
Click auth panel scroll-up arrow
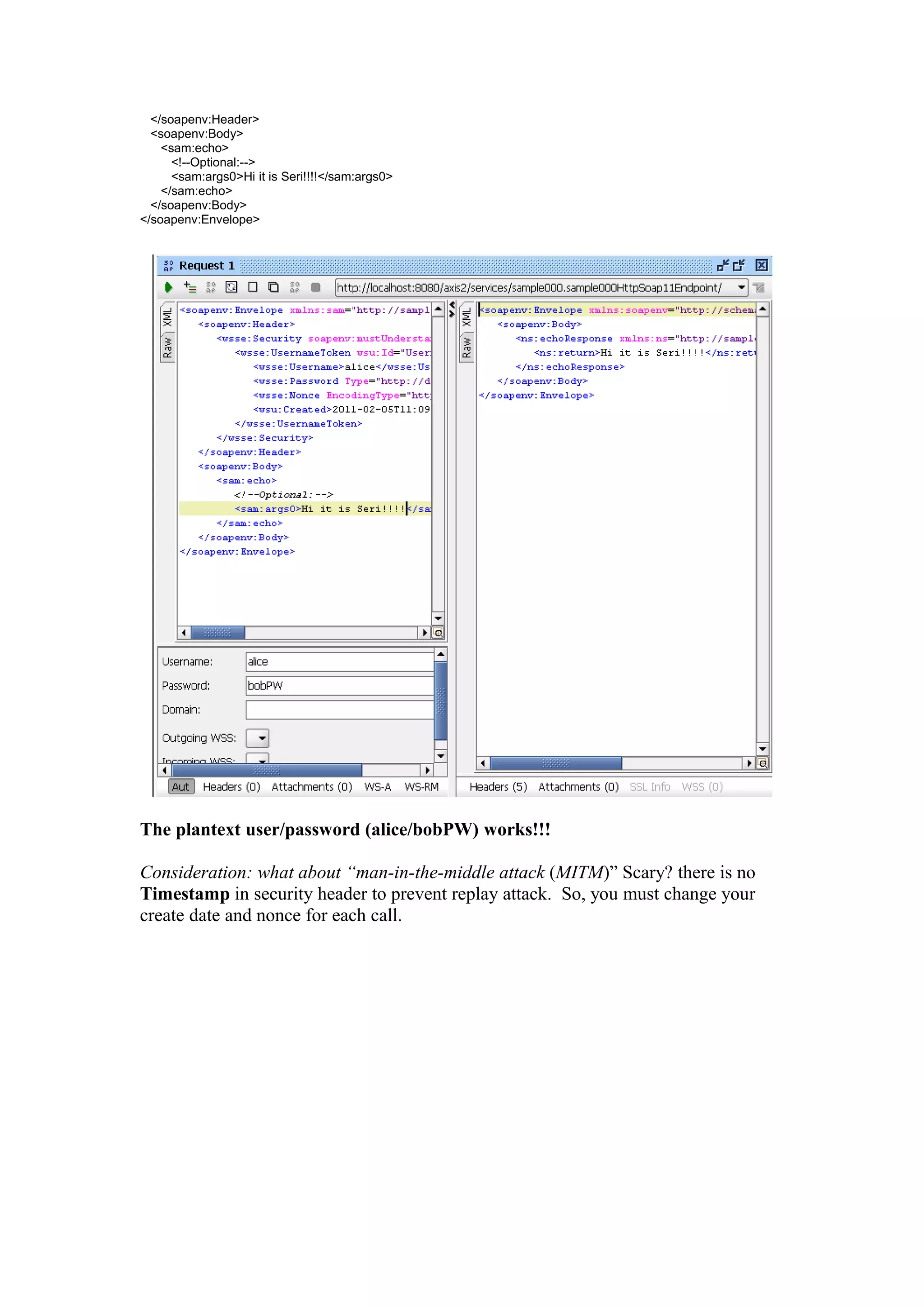441,654
